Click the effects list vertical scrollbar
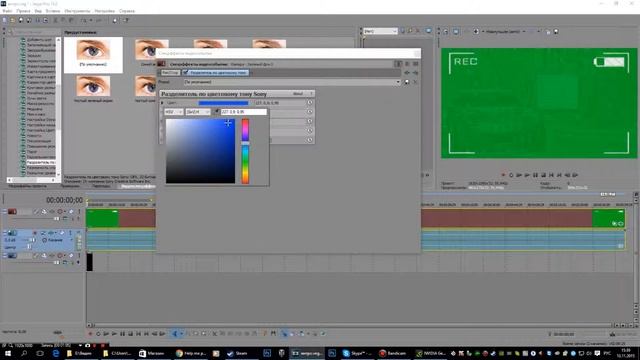Image resolution: width=640 pixels, height=360 pixels. point(58,107)
